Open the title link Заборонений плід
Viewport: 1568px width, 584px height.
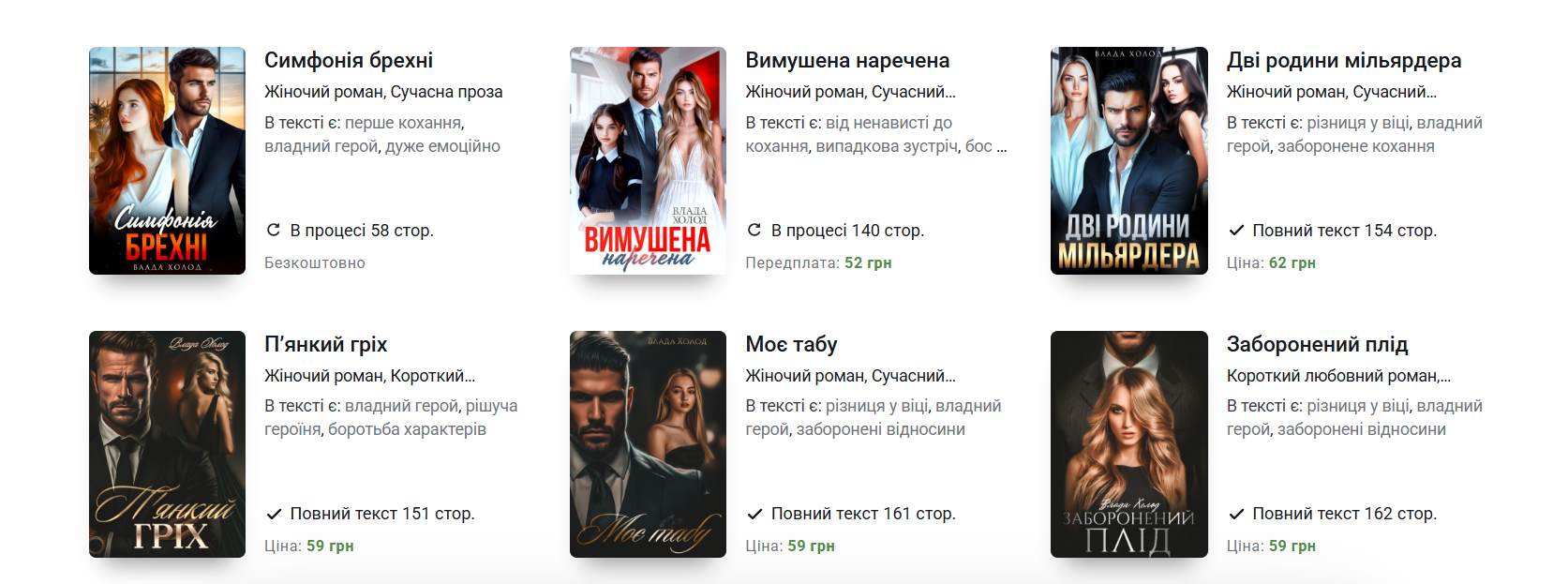click(1317, 344)
